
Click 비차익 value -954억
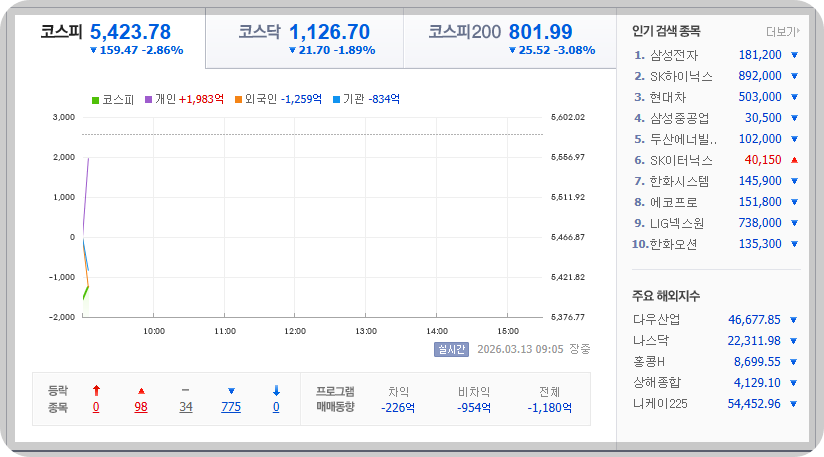(x=473, y=408)
